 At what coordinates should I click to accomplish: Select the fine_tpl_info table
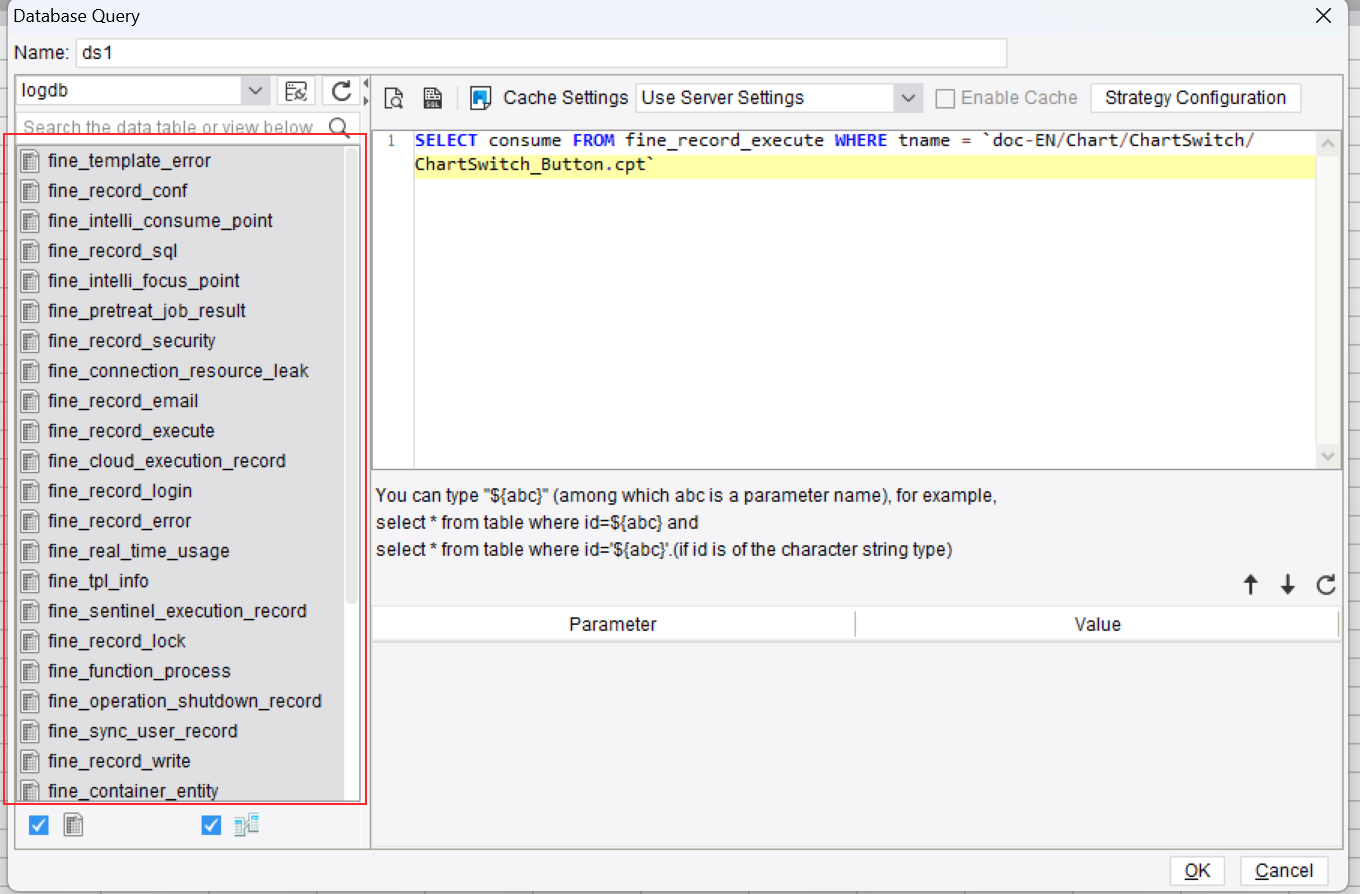[98, 581]
